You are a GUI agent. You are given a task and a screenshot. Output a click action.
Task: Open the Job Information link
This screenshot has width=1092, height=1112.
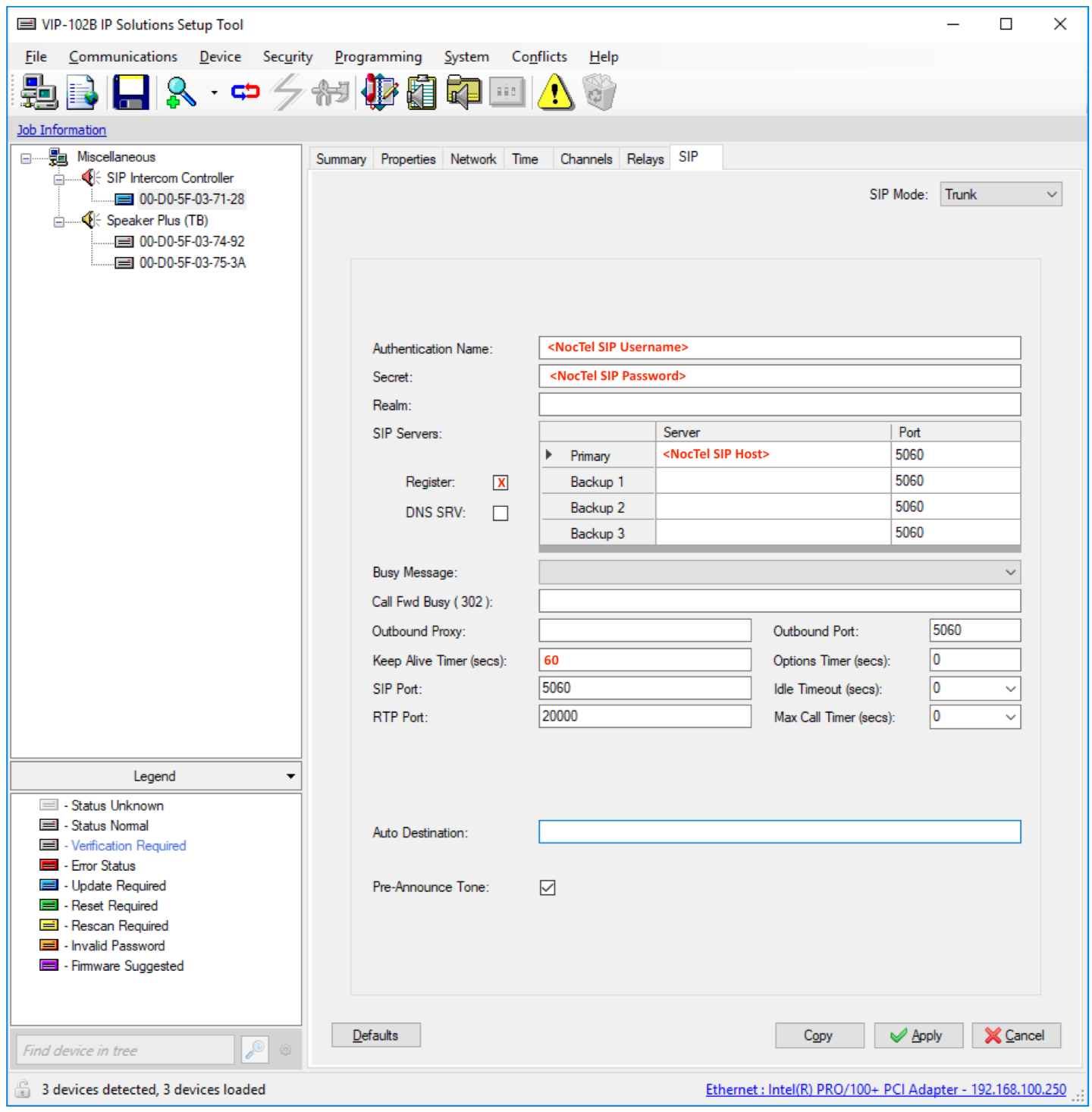tap(61, 130)
